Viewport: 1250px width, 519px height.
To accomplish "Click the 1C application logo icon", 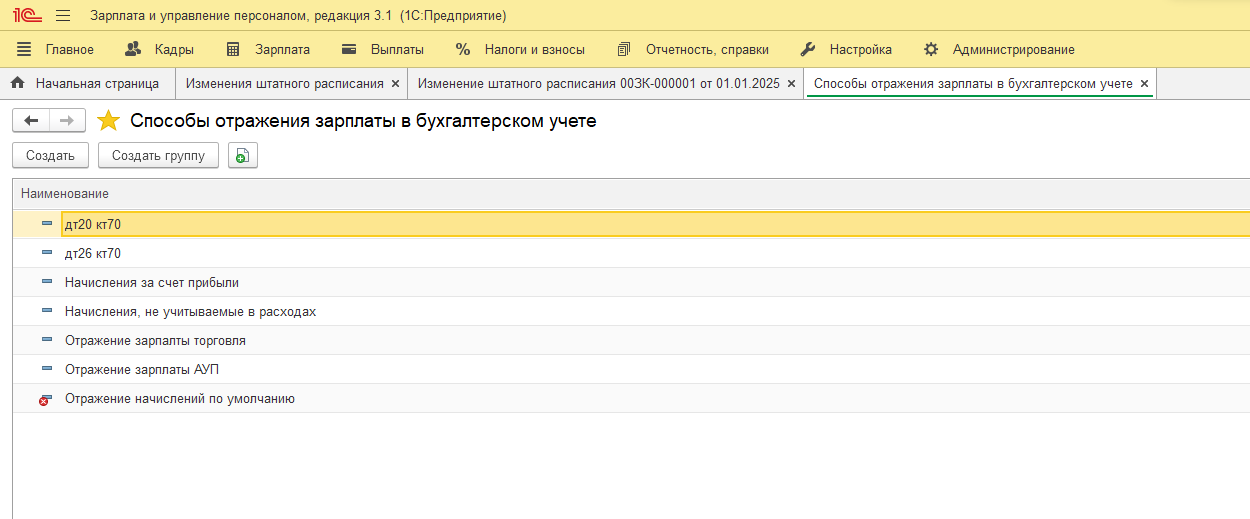I will [26, 16].
